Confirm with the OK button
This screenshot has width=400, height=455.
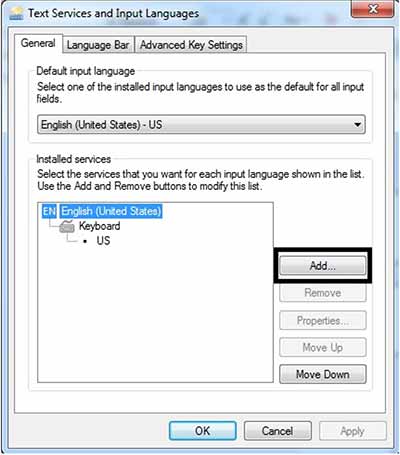[x=203, y=431]
